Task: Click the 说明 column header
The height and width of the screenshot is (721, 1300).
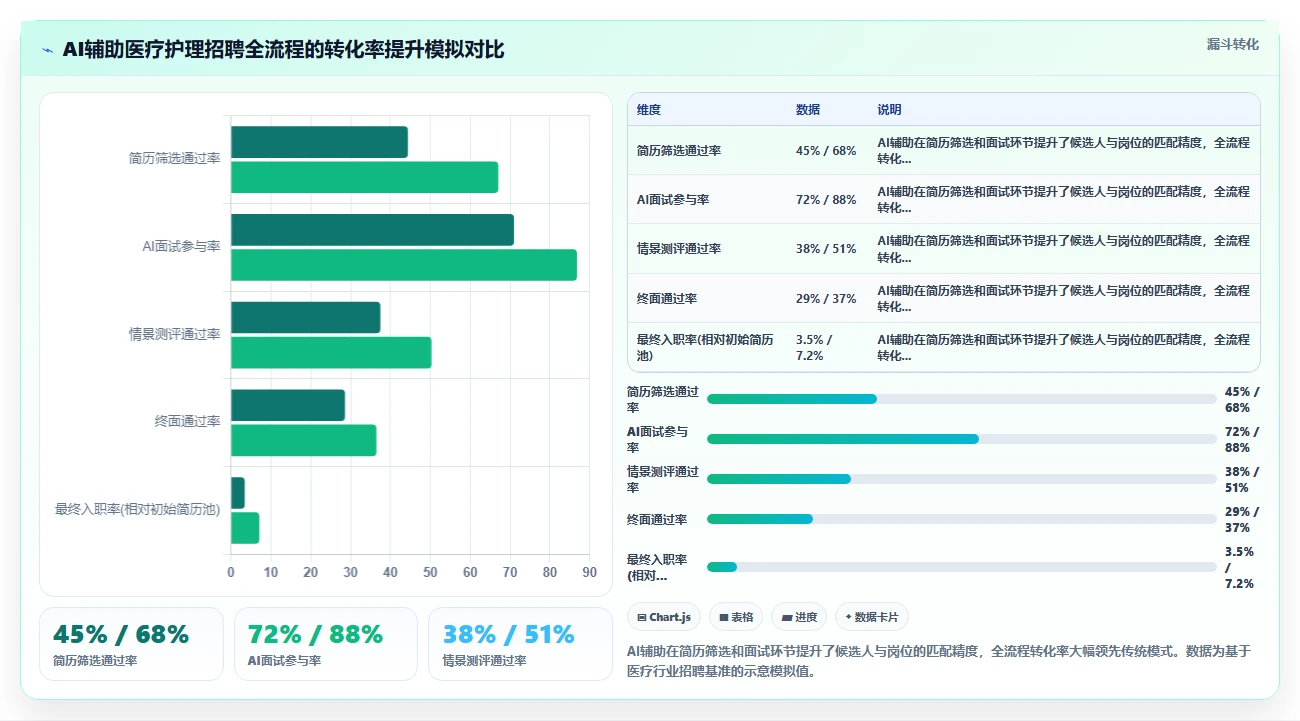Action: pyautogui.click(x=889, y=110)
